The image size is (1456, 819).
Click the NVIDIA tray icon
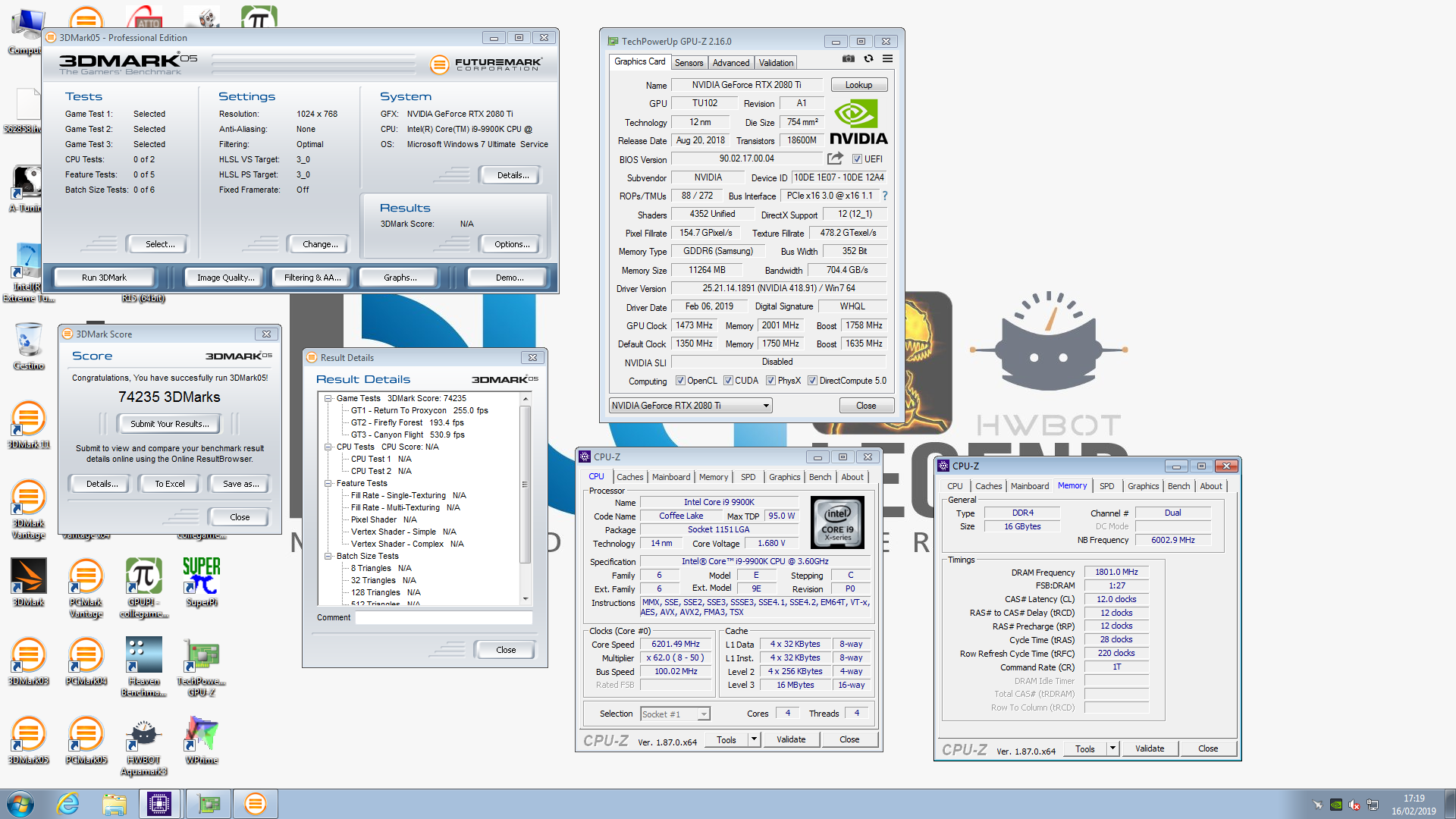point(1336,805)
